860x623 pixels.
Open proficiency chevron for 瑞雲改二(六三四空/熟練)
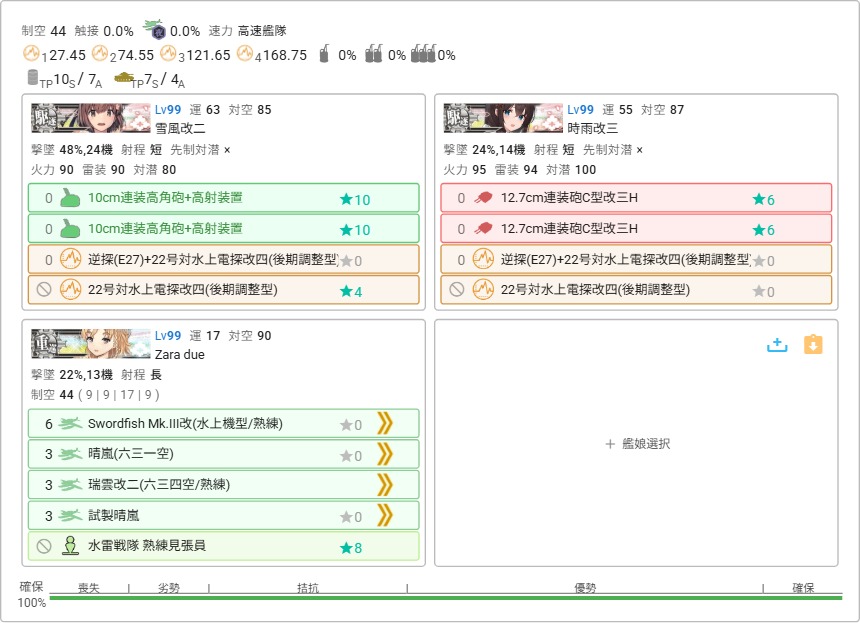point(384,485)
